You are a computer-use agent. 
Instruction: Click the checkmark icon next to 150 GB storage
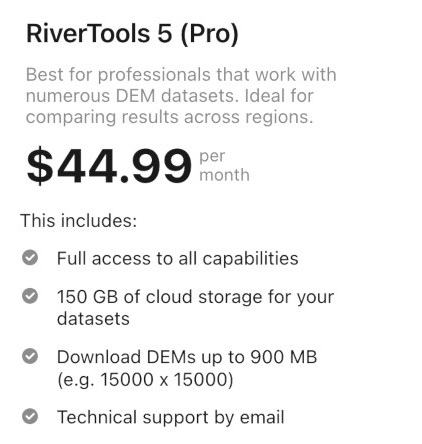pyautogui.click(x=30, y=296)
